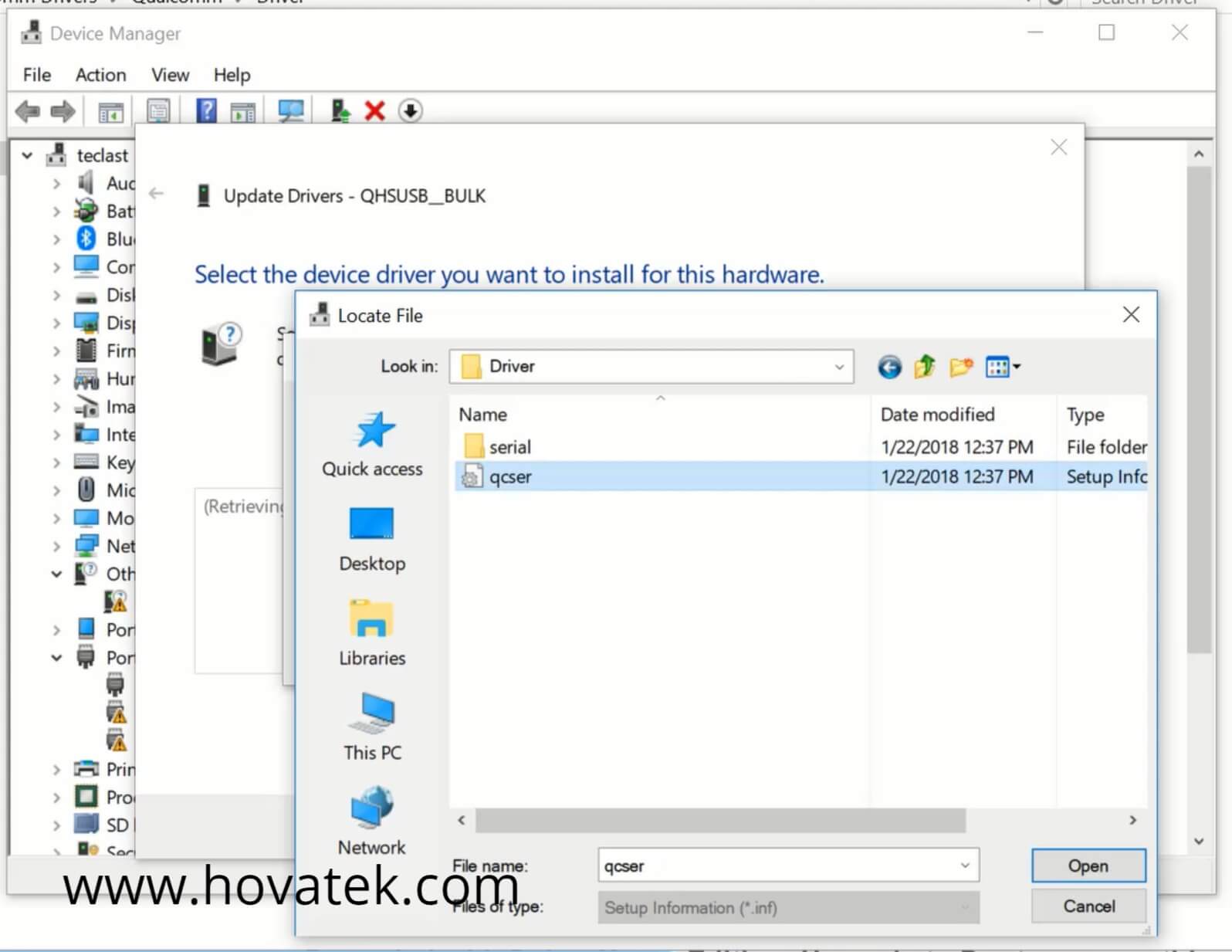
Task: Close the Update Drivers wizard window
Action: click(x=1058, y=147)
